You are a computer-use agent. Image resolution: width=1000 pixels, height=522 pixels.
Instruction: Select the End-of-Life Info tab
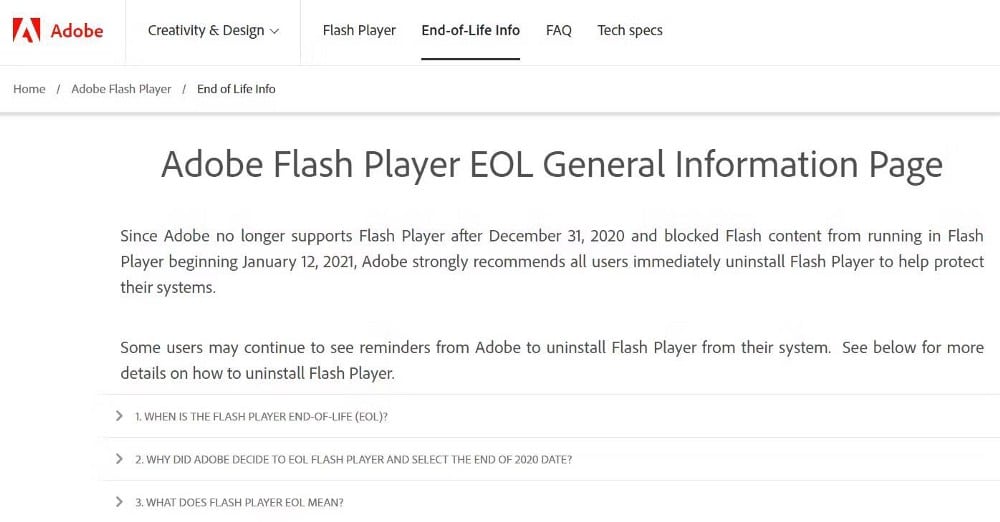coord(470,30)
